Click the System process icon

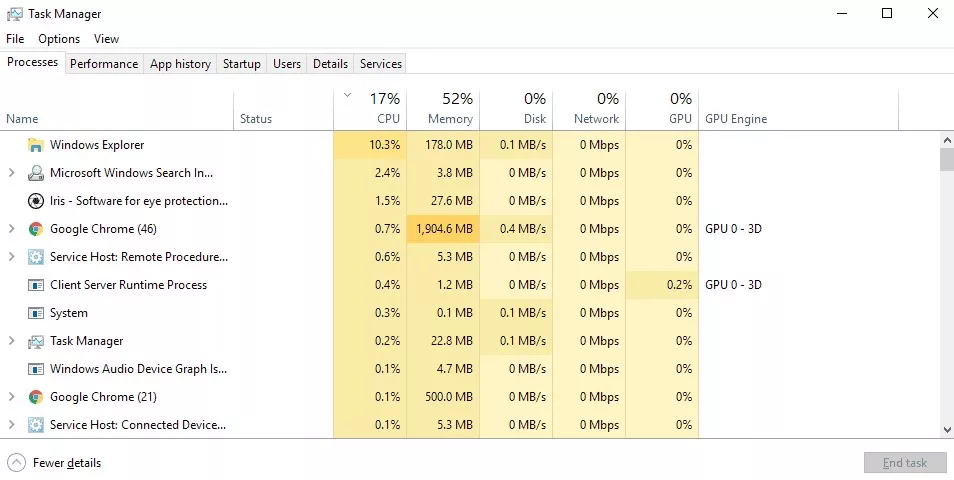[36, 313]
